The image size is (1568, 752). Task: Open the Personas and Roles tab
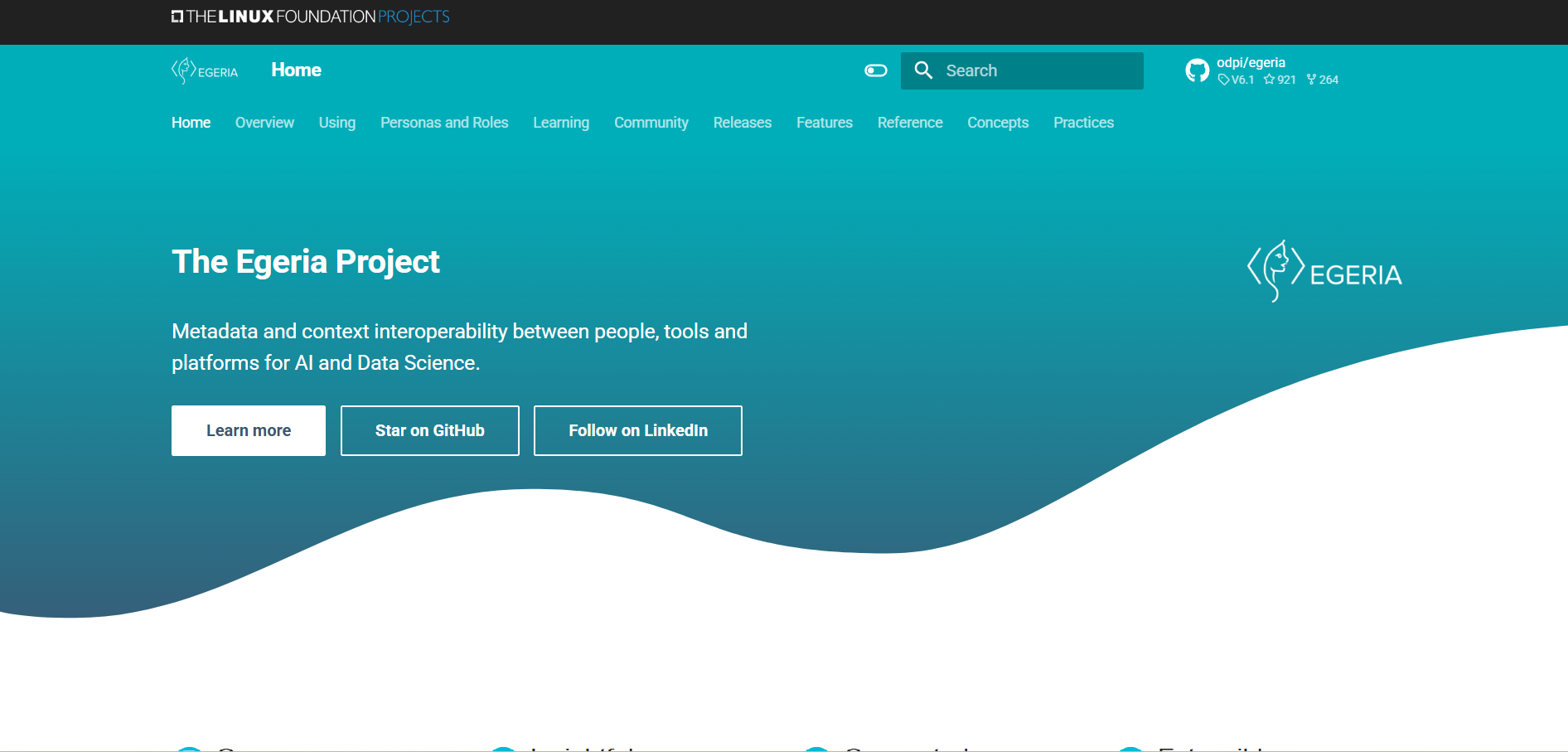pyautogui.click(x=444, y=123)
